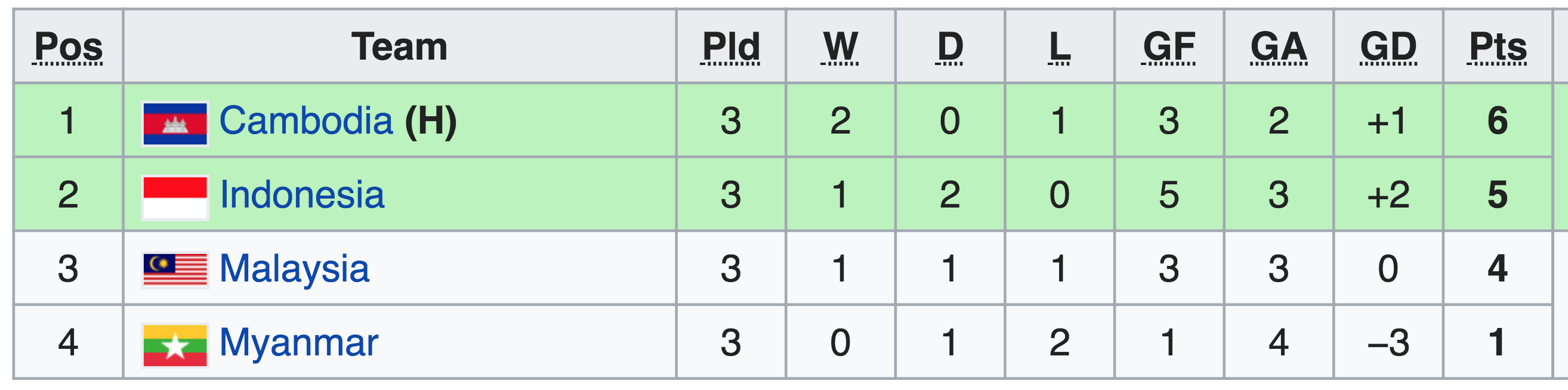
Task: Click Cambodia's points value of 6
Action: coord(1498,120)
